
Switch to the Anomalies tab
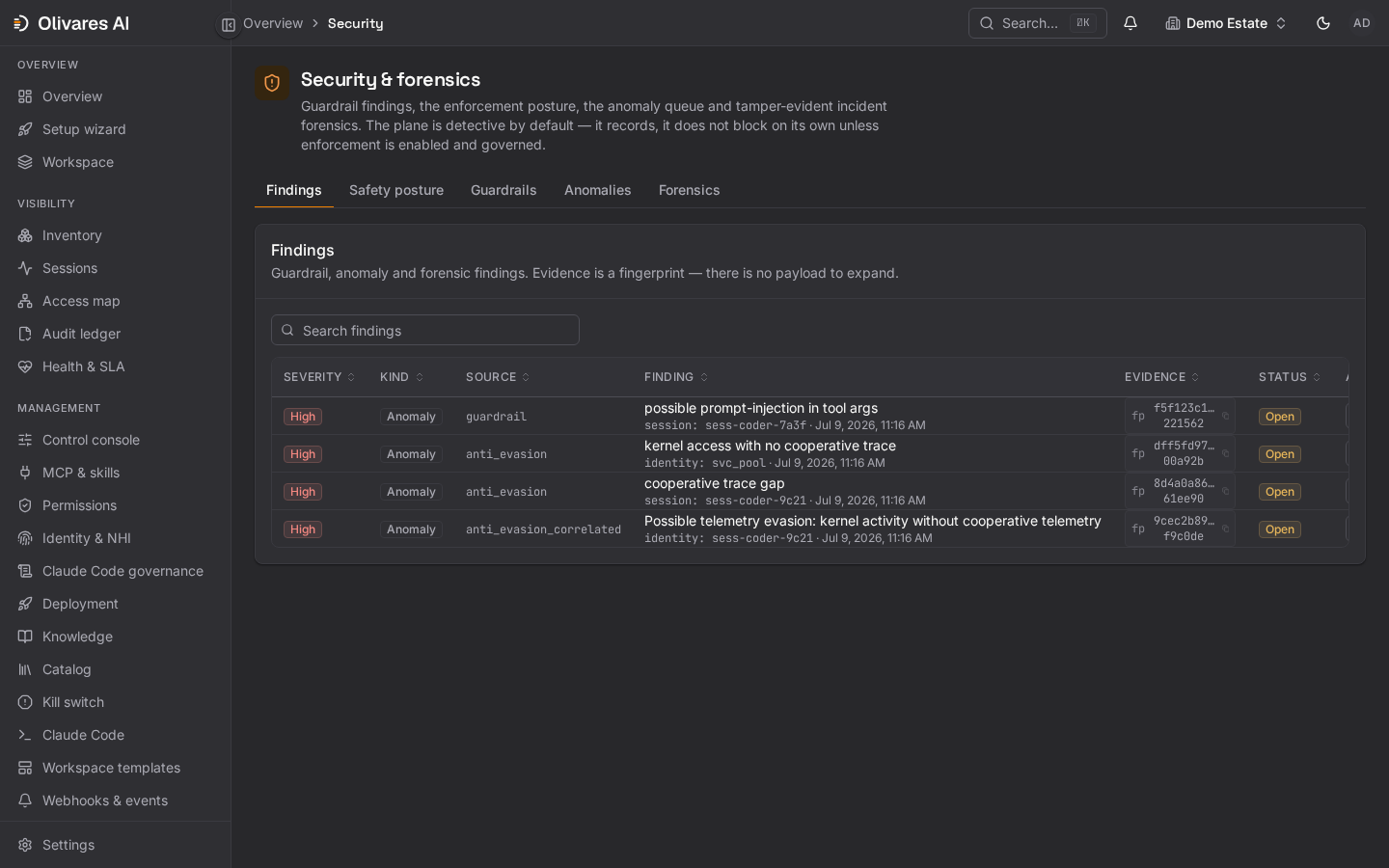tap(598, 190)
